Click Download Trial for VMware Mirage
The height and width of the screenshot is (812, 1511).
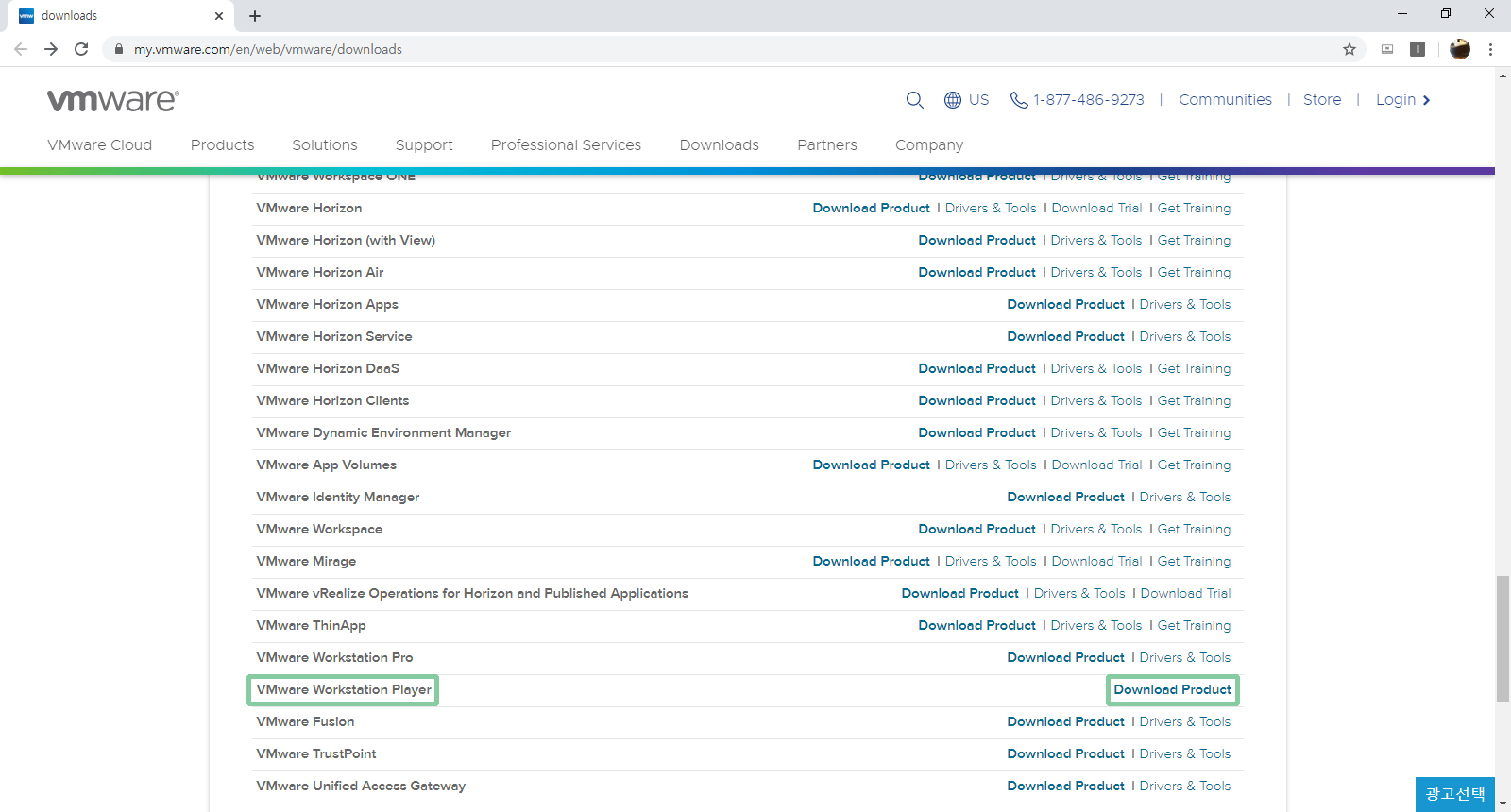(1096, 561)
